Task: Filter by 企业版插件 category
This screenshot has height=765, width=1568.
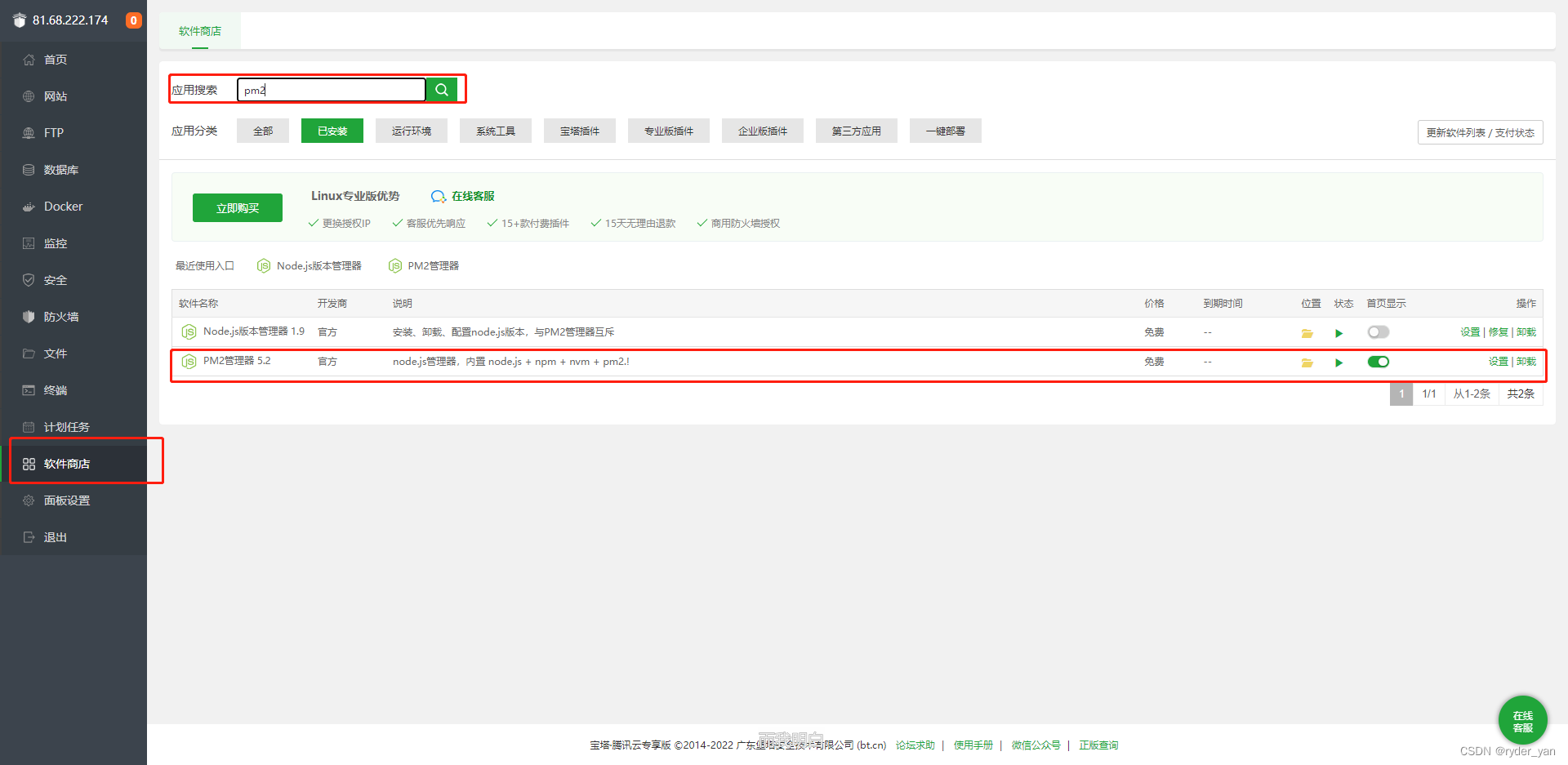Action: [763, 131]
